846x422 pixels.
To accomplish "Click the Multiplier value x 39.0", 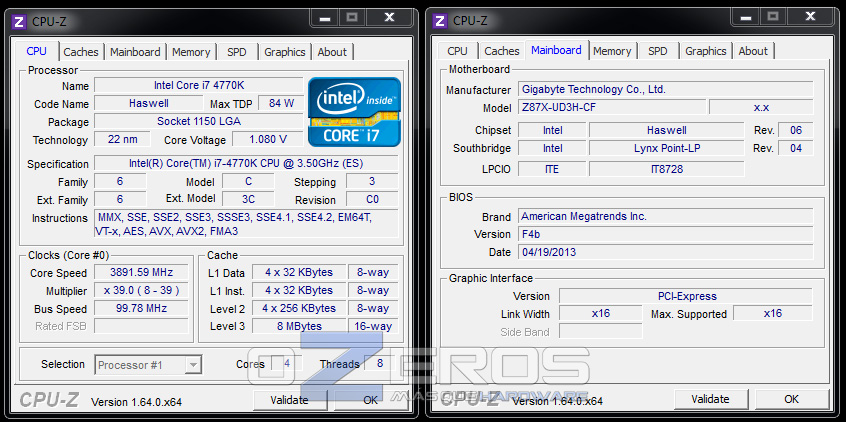I will (141, 290).
